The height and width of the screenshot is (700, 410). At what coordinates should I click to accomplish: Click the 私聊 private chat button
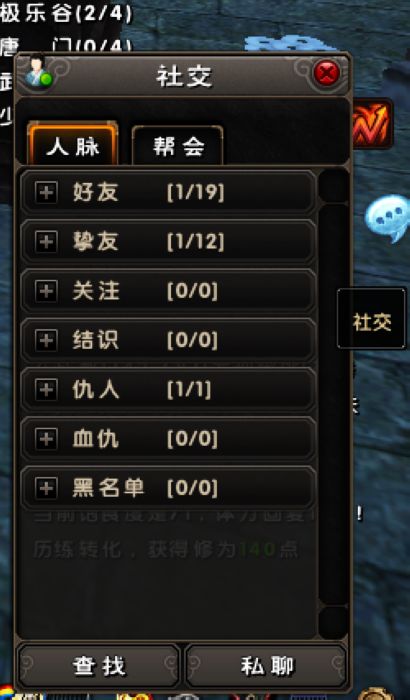(x=267, y=667)
